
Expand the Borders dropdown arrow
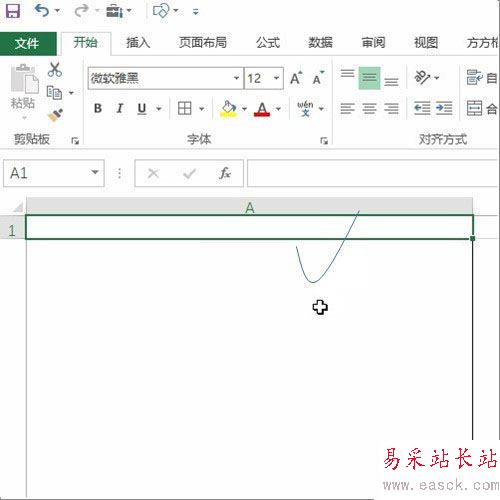202,109
